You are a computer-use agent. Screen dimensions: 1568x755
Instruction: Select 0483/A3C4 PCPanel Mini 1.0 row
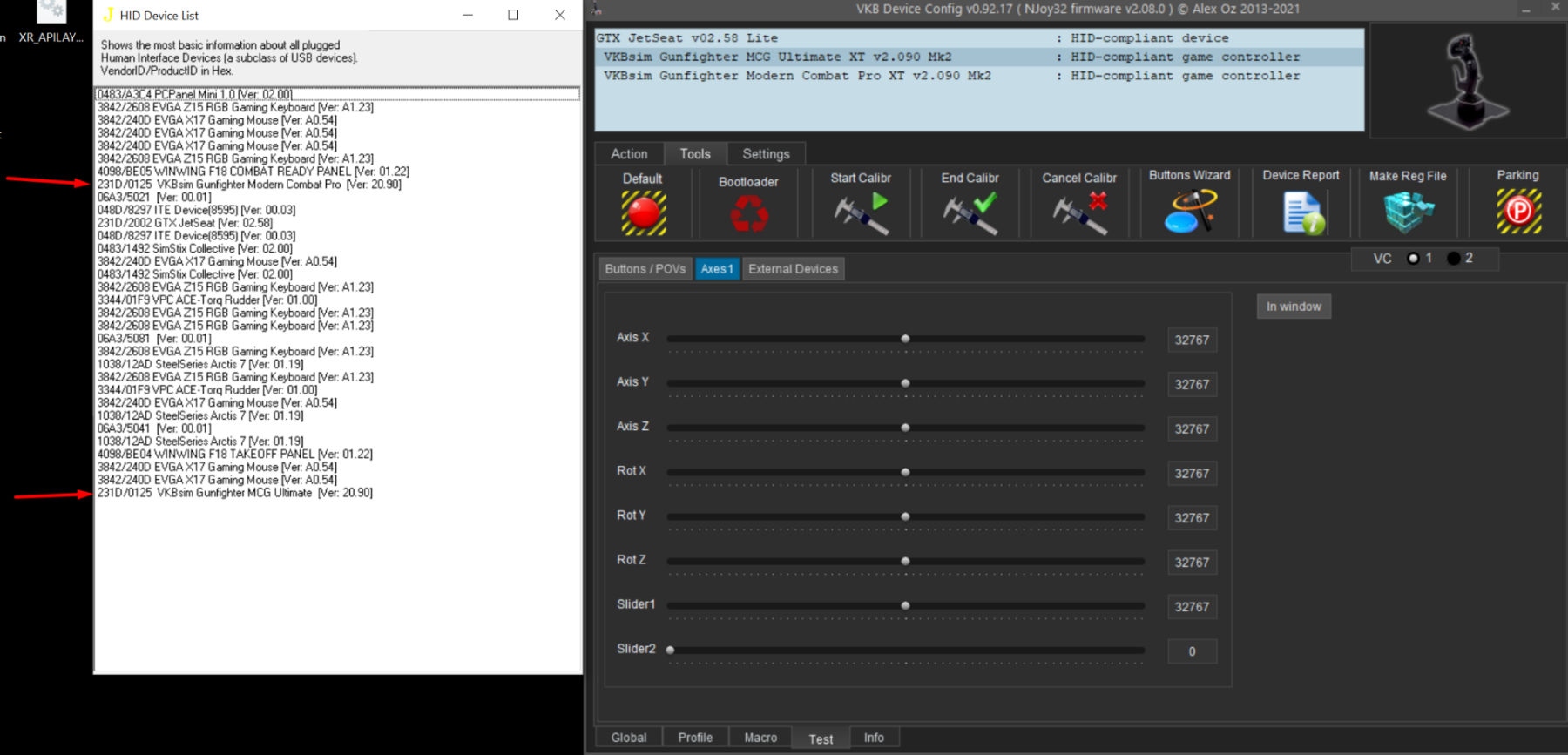tap(337, 94)
